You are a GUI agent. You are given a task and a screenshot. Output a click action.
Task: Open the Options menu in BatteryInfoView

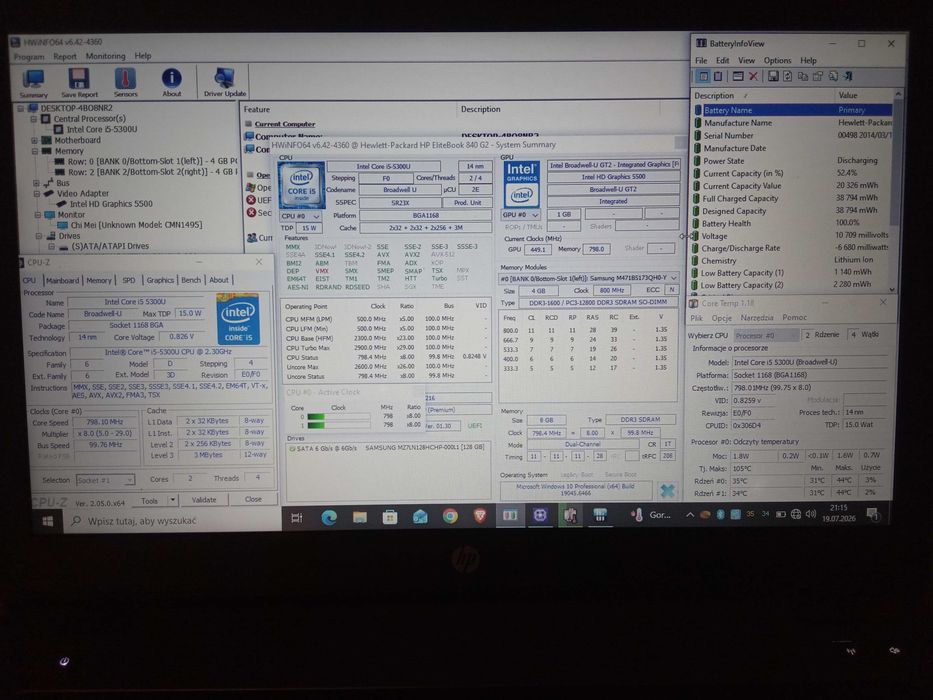pyautogui.click(x=777, y=61)
